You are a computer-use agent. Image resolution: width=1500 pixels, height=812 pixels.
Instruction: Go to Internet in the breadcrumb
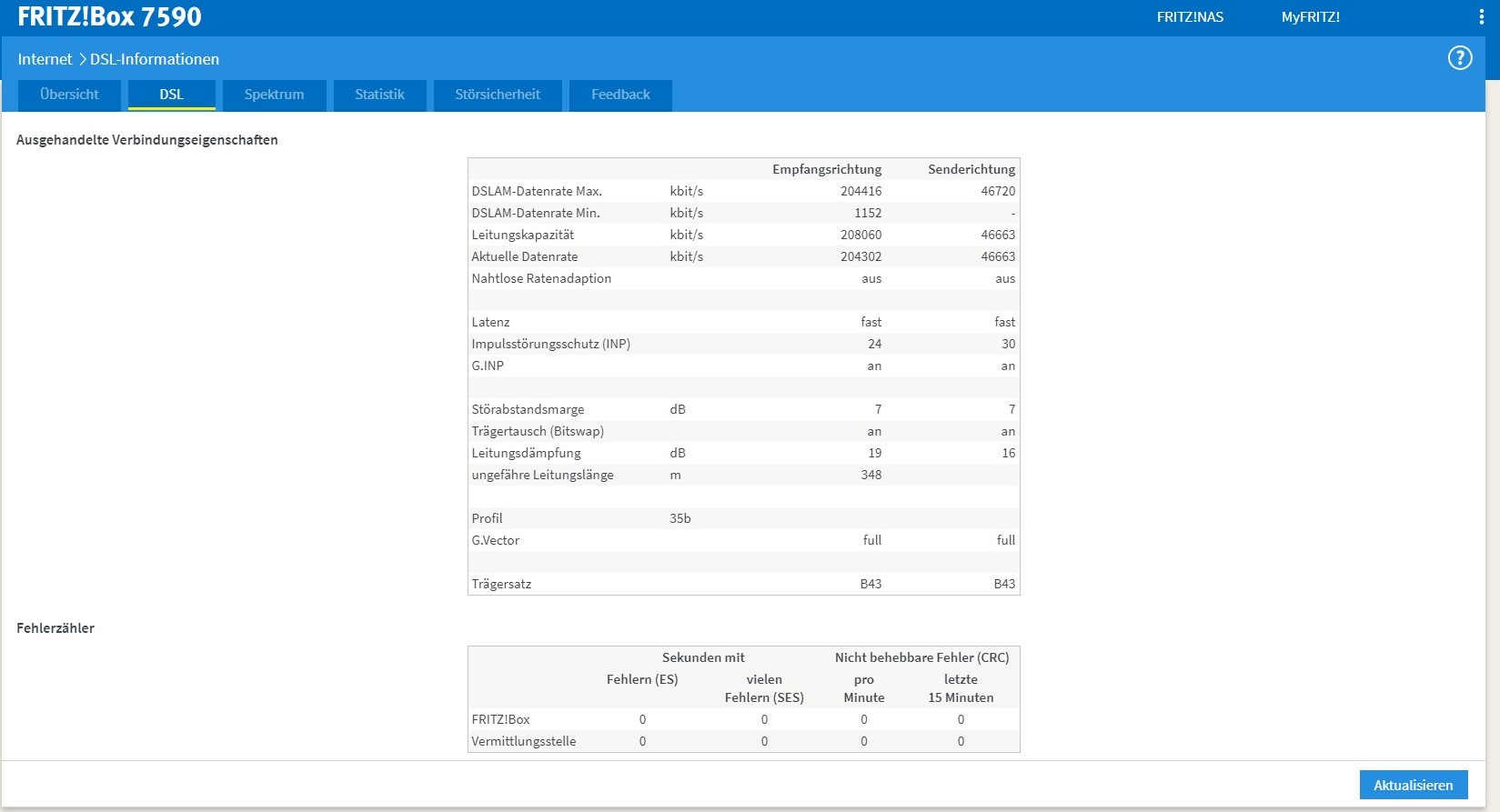[x=45, y=59]
